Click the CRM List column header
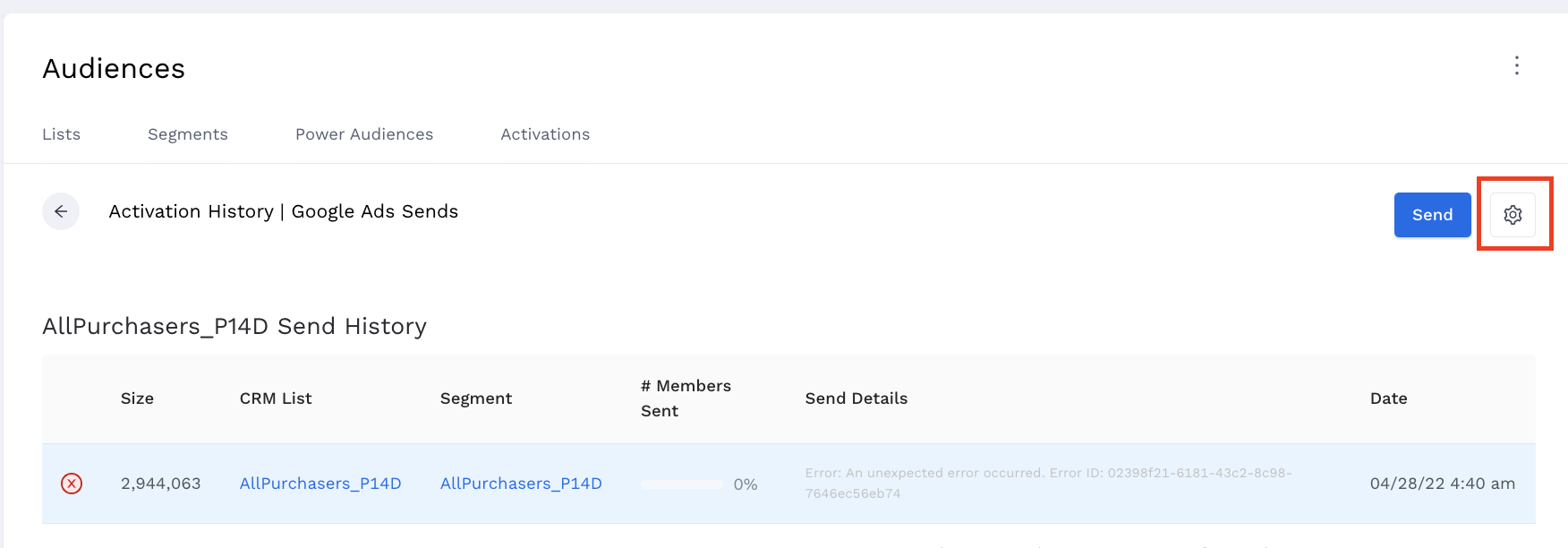The width and height of the screenshot is (1568, 548). 276,398
